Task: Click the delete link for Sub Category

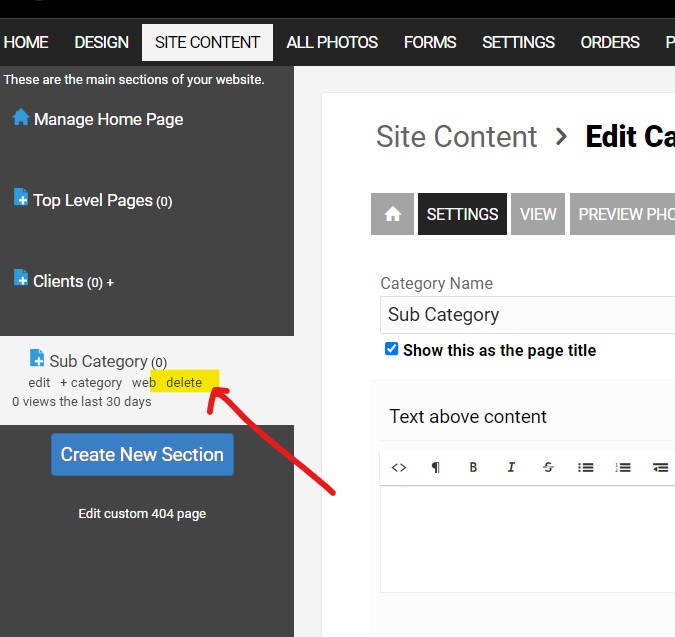Action: pyautogui.click(x=184, y=383)
